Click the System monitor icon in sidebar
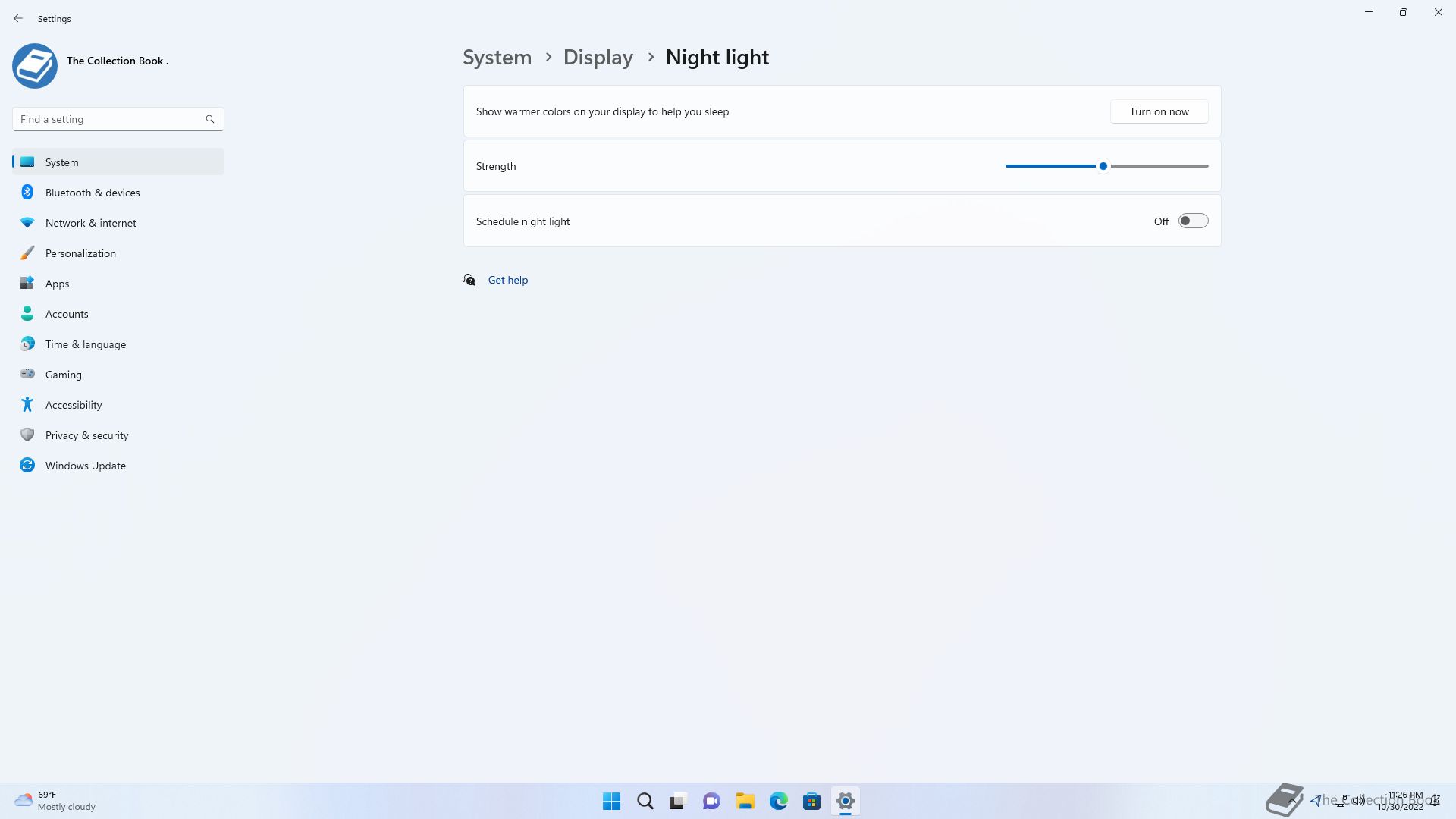 click(27, 162)
